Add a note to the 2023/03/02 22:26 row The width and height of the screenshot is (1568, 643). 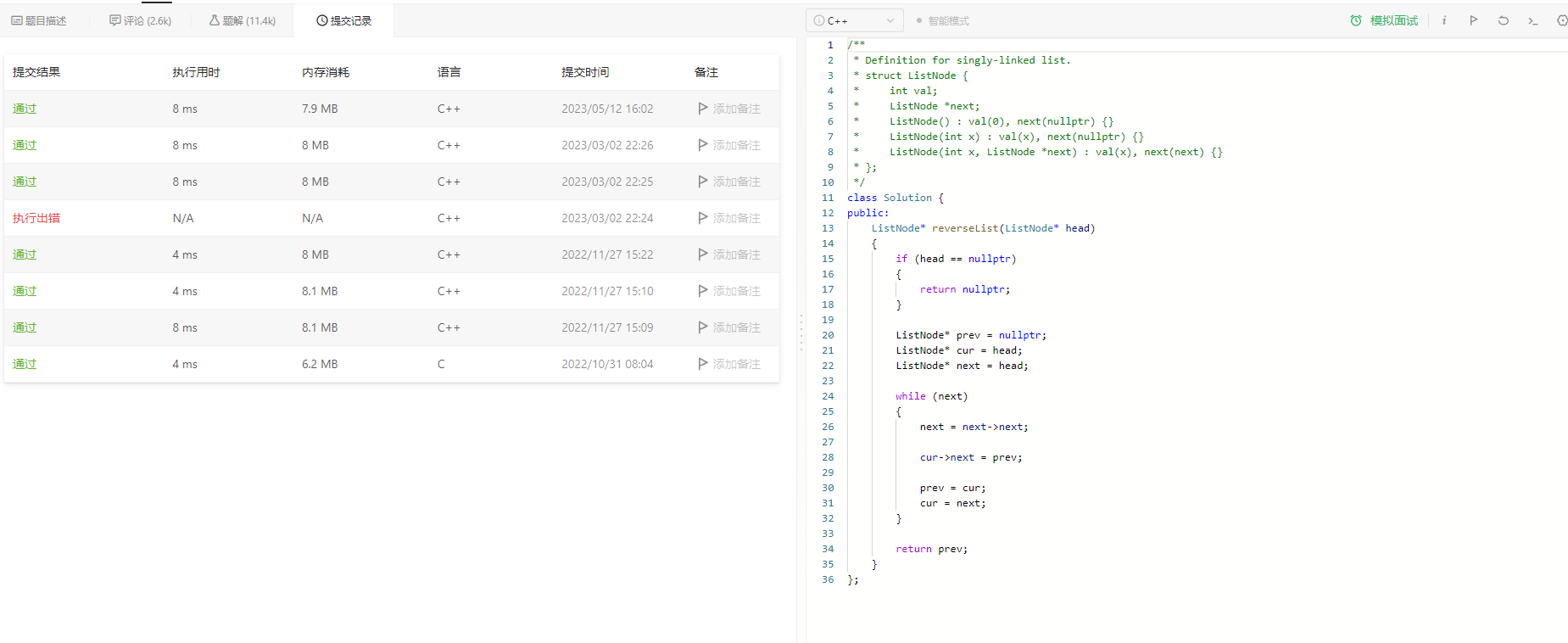coord(729,145)
